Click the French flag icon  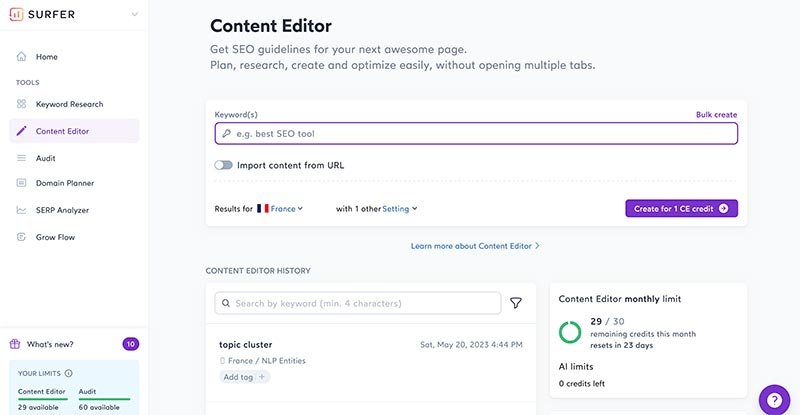tap(263, 208)
